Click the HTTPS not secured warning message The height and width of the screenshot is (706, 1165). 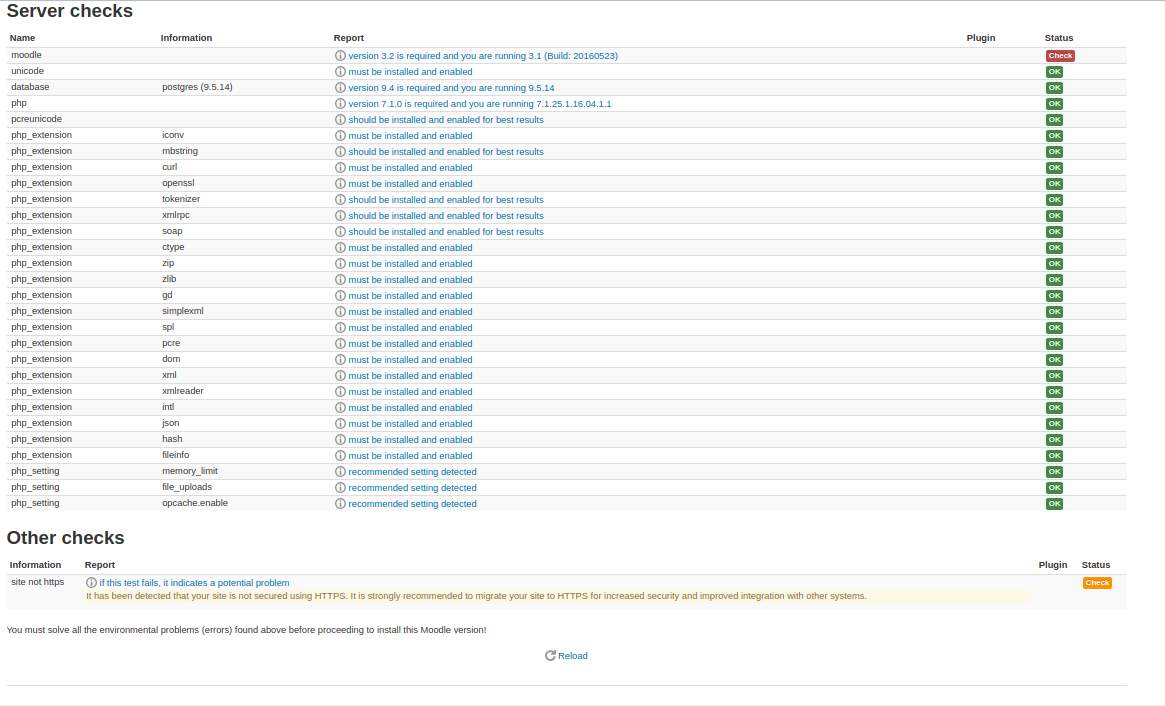tap(476, 596)
